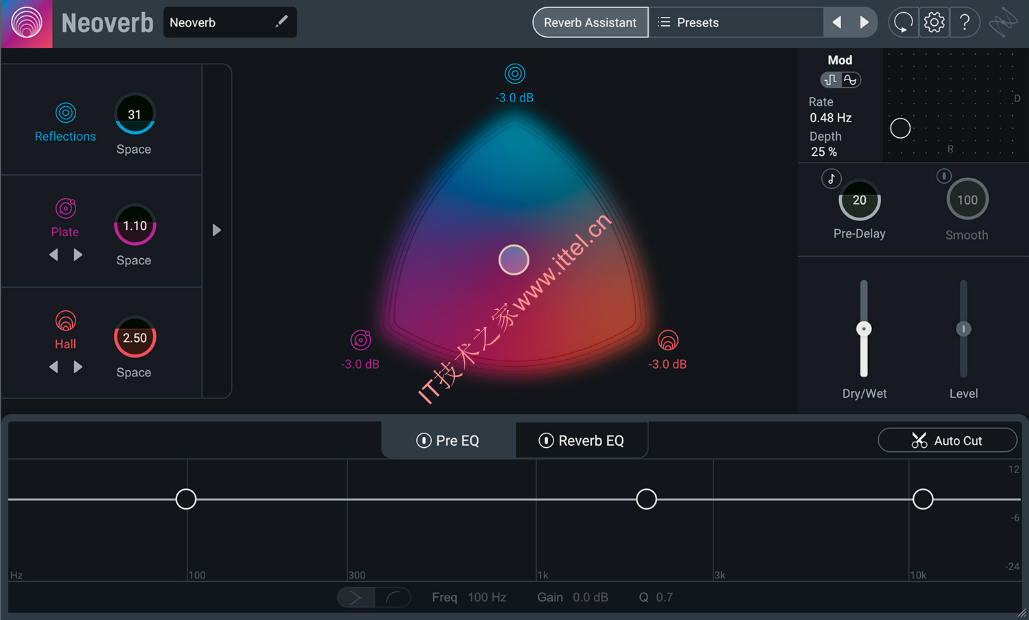
Task: Click the Smooth knob showing 100
Action: click(x=967, y=199)
